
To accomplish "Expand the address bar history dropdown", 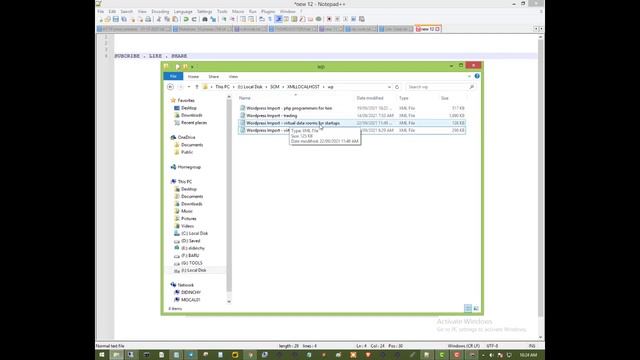I will click(x=389, y=87).
